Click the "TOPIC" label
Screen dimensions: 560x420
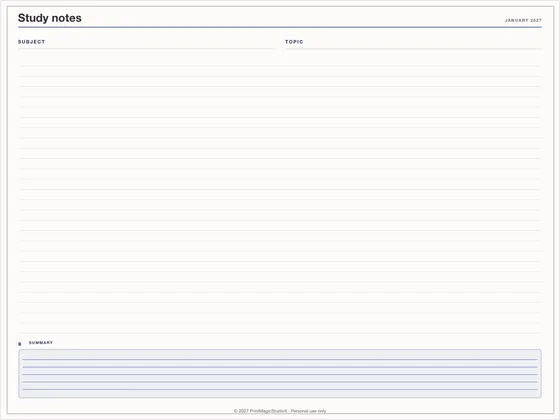[294, 42]
